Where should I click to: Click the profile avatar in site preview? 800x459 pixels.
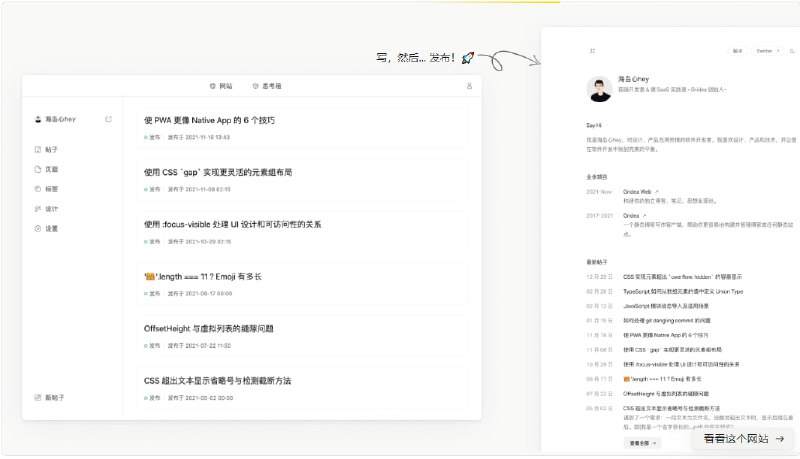[599, 89]
